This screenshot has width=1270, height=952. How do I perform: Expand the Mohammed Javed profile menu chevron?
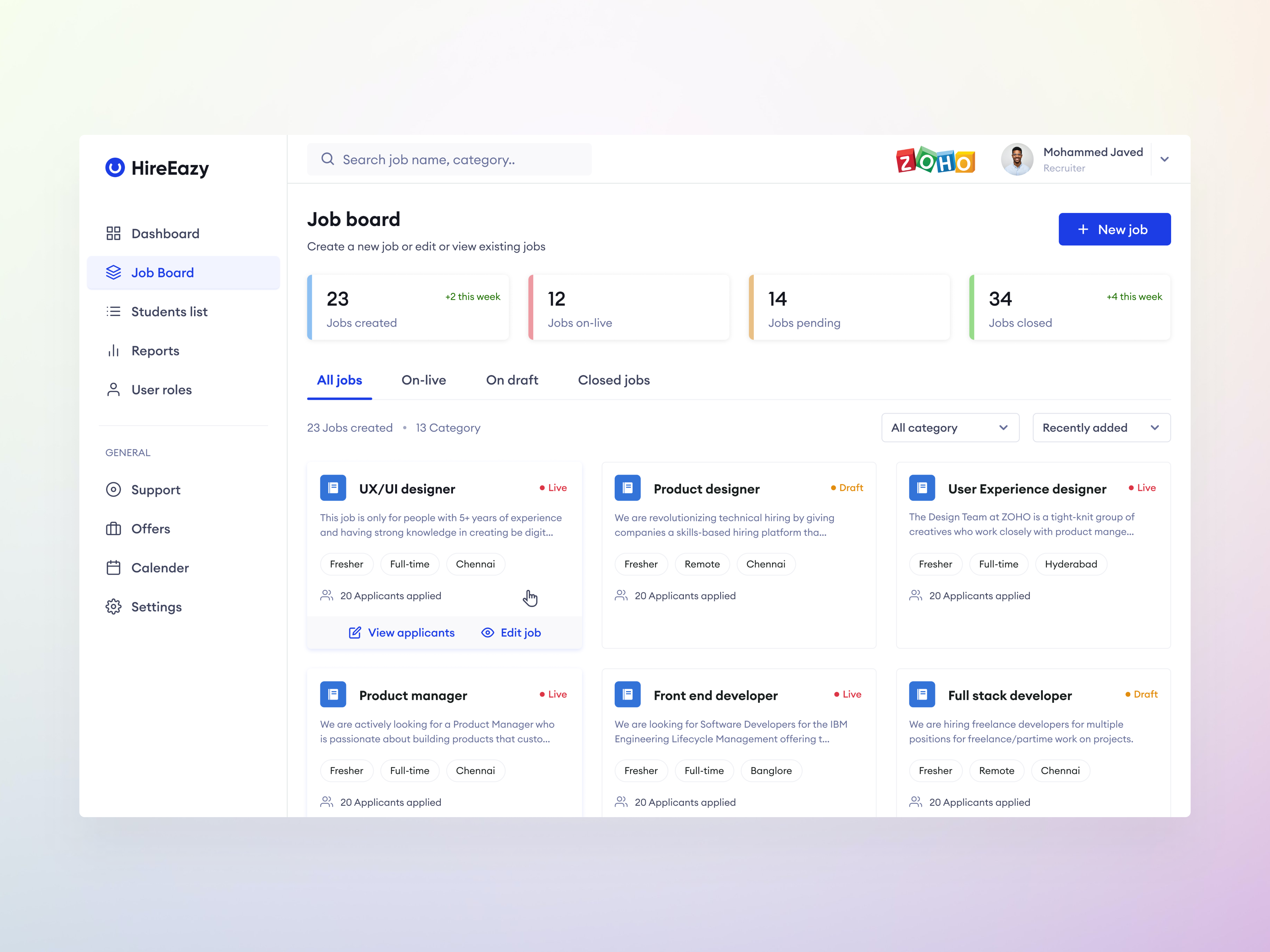(1164, 159)
